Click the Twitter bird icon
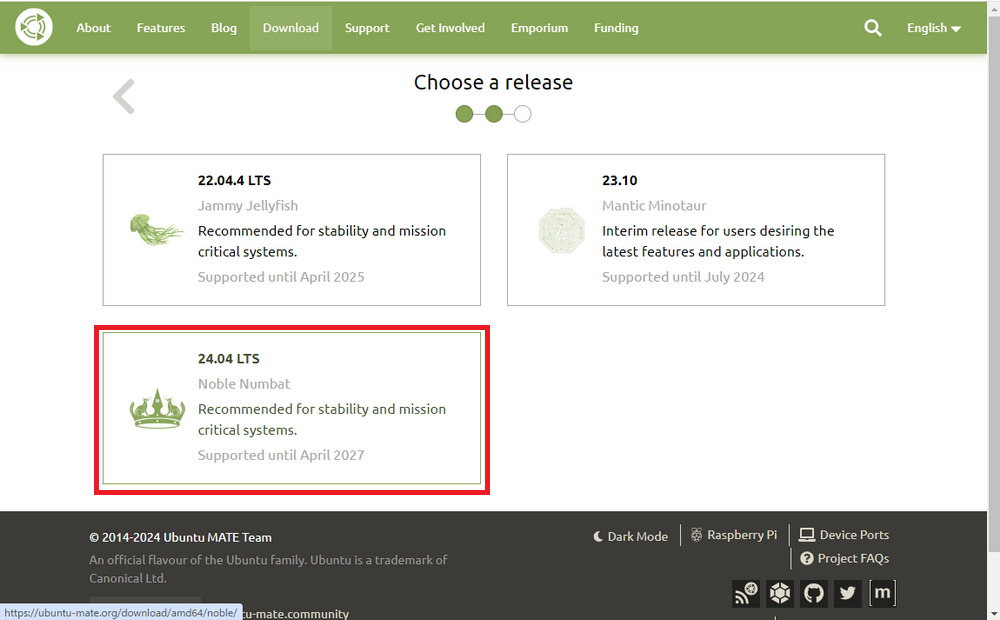 coord(847,593)
